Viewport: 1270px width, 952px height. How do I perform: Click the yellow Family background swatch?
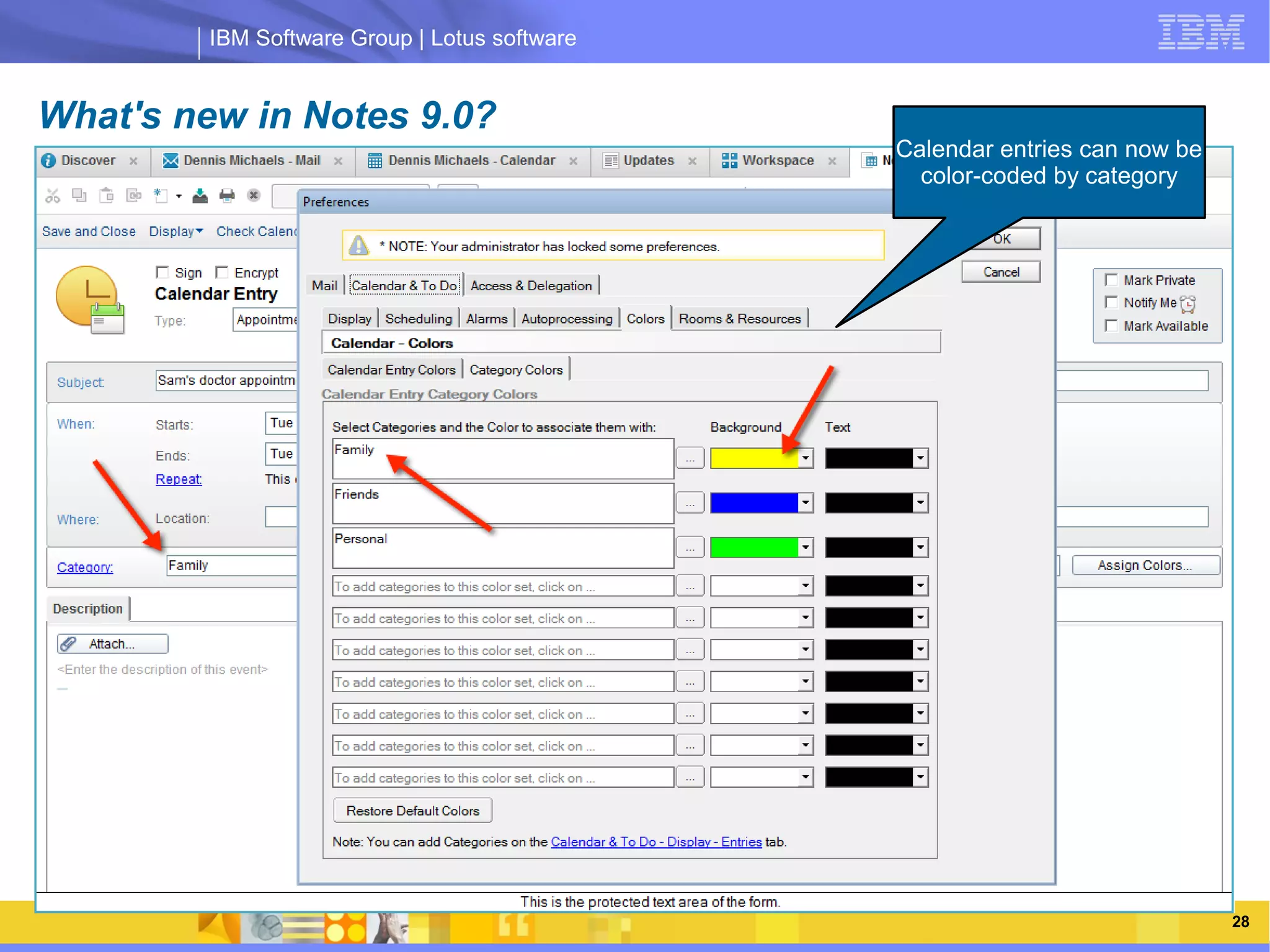pyautogui.click(x=754, y=458)
